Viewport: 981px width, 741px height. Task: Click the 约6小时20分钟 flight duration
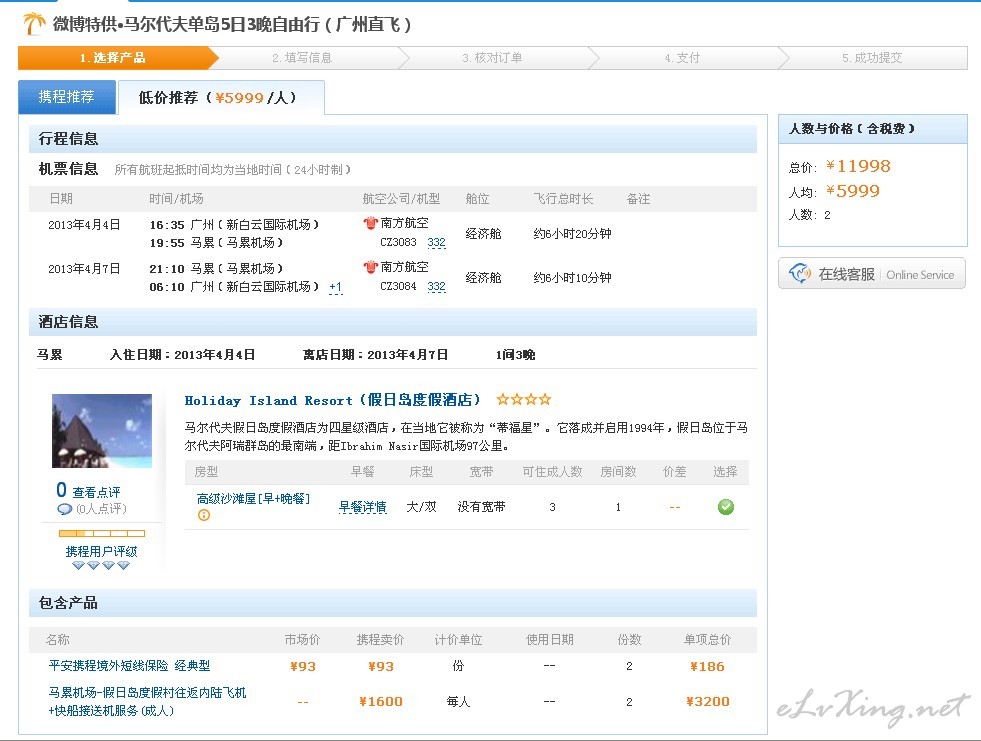point(572,233)
